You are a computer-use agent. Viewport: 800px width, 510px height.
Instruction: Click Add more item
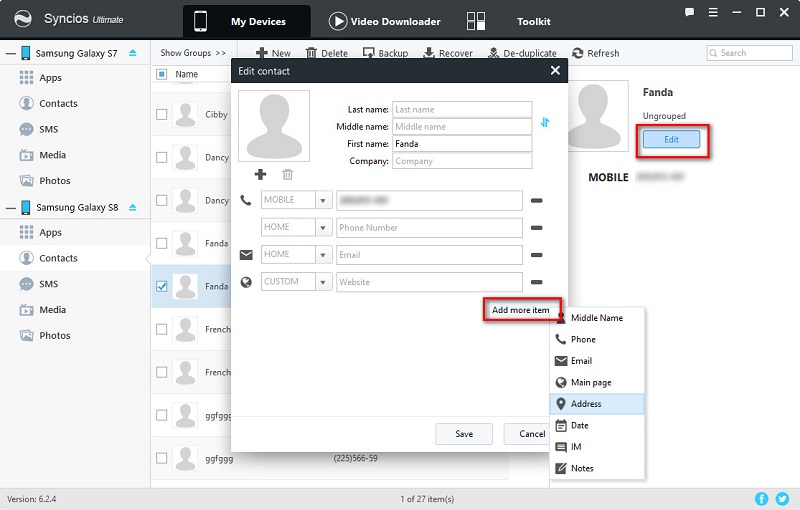(x=521, y=310)
